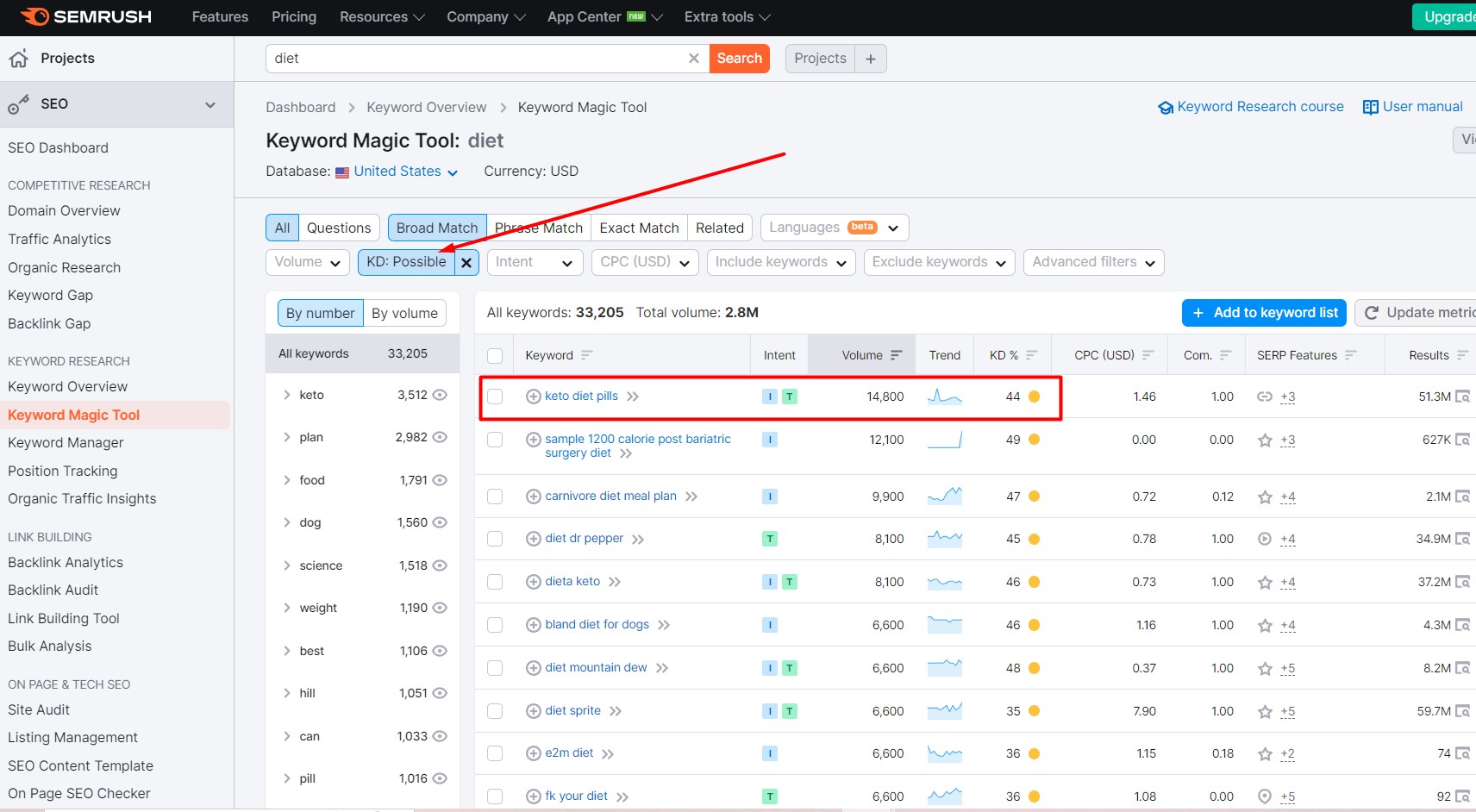This screenshot has height=812, width=1476.
Task: Toggle select-all keywords checkbox in header
Action: [x=495, y=355]
